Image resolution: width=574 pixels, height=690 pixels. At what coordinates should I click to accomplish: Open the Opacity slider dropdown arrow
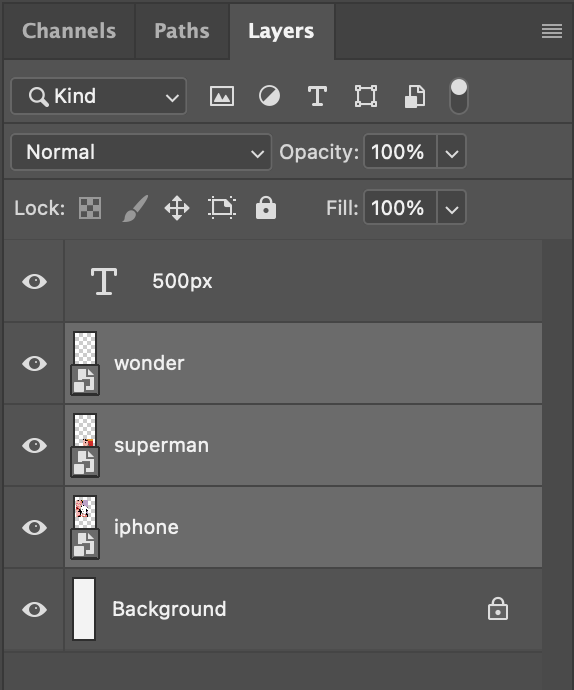452,152
